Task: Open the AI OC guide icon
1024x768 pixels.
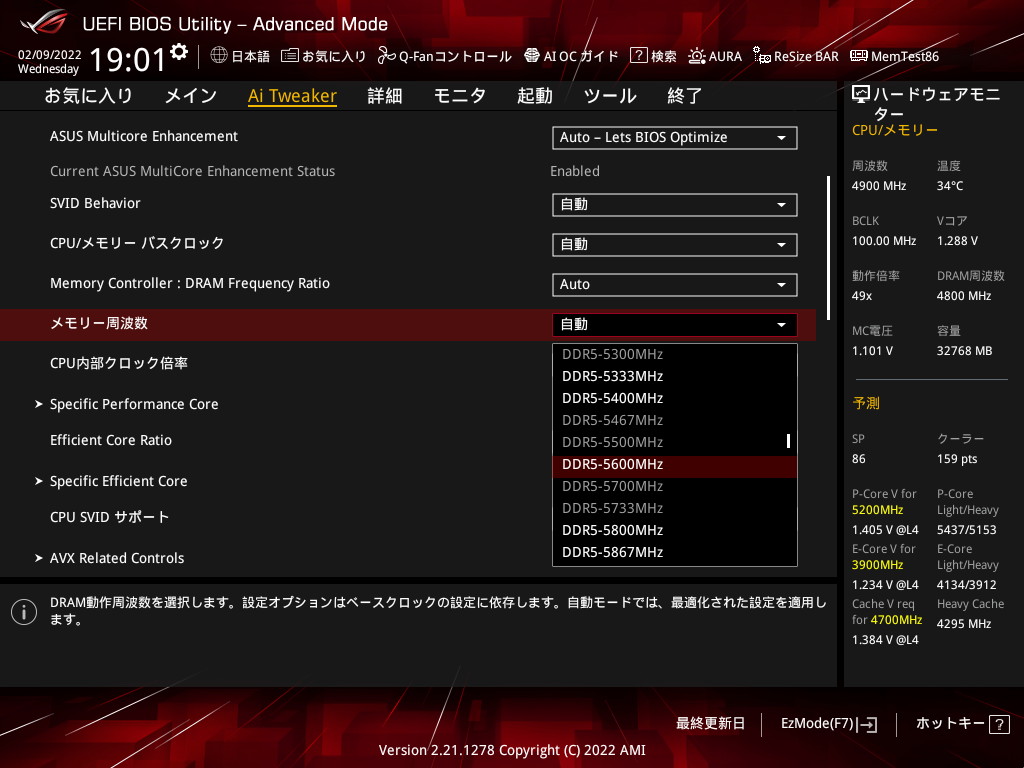Action: 532,56
